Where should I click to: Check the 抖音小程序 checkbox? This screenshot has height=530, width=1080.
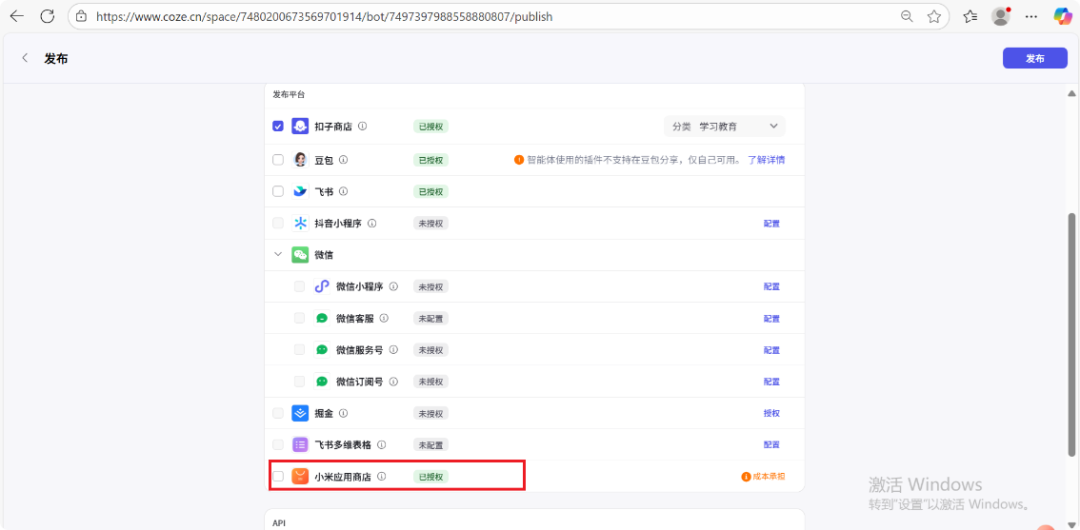pos(278,223)
